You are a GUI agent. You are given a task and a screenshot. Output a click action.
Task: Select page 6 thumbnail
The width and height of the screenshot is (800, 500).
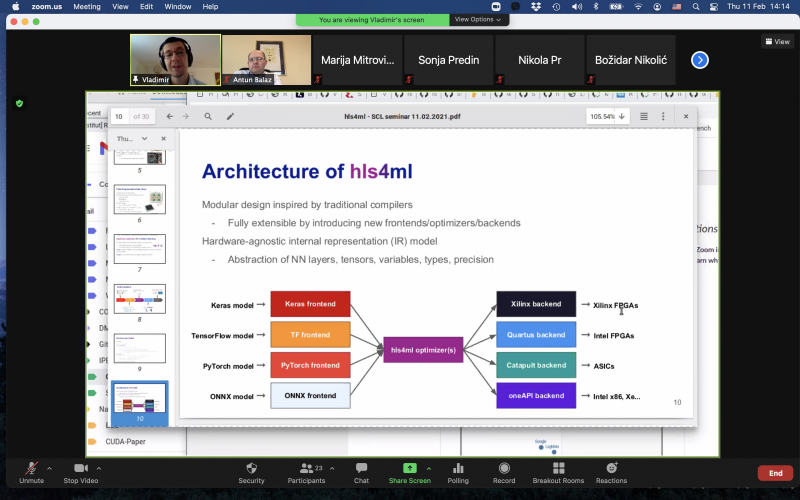(140, 199)
